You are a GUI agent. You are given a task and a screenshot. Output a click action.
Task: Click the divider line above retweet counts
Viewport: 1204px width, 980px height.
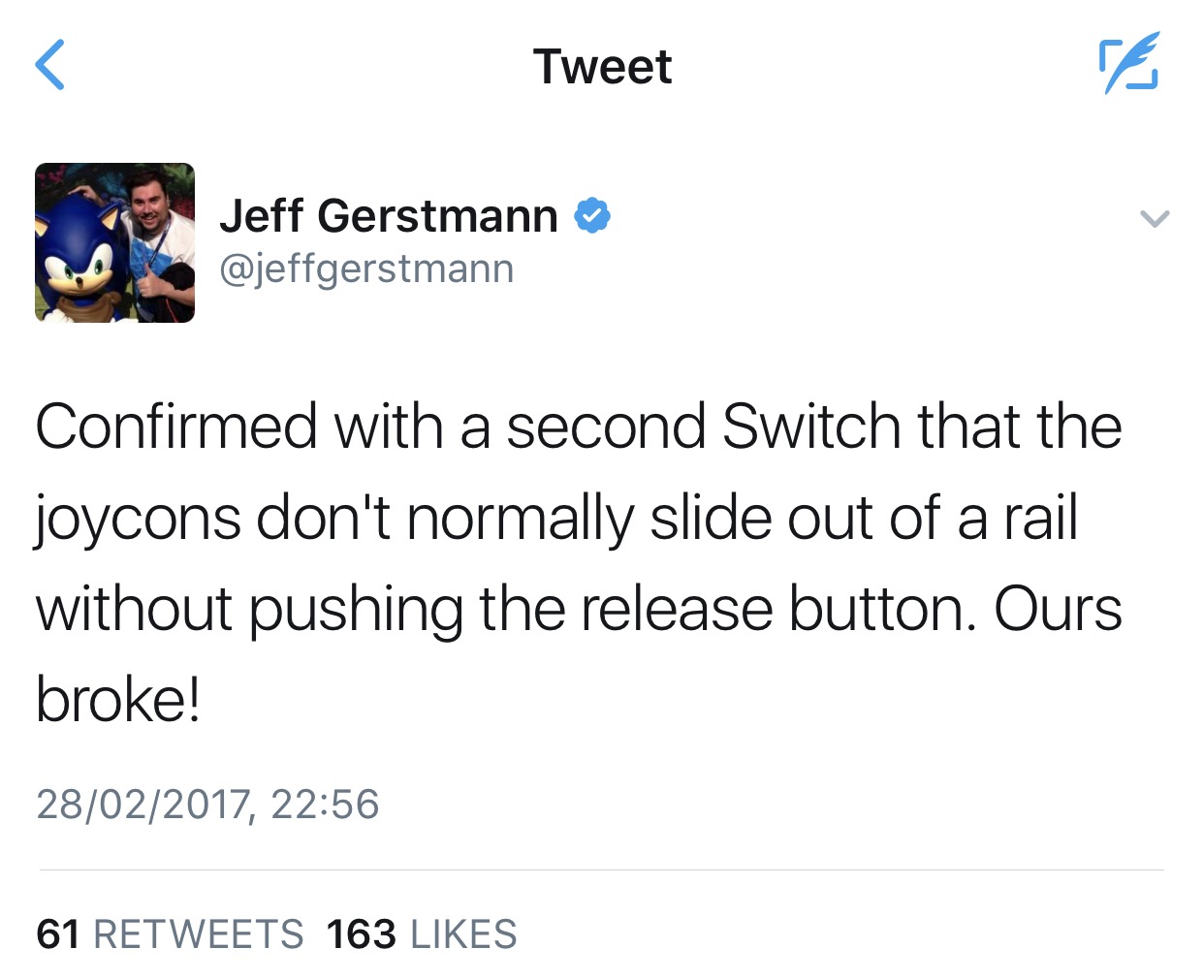click(601, 870)
